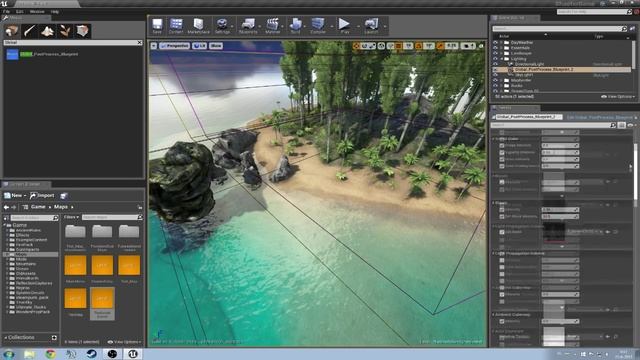Click the Launch toolbar icon
640x360 pixels.
[371, 26]
